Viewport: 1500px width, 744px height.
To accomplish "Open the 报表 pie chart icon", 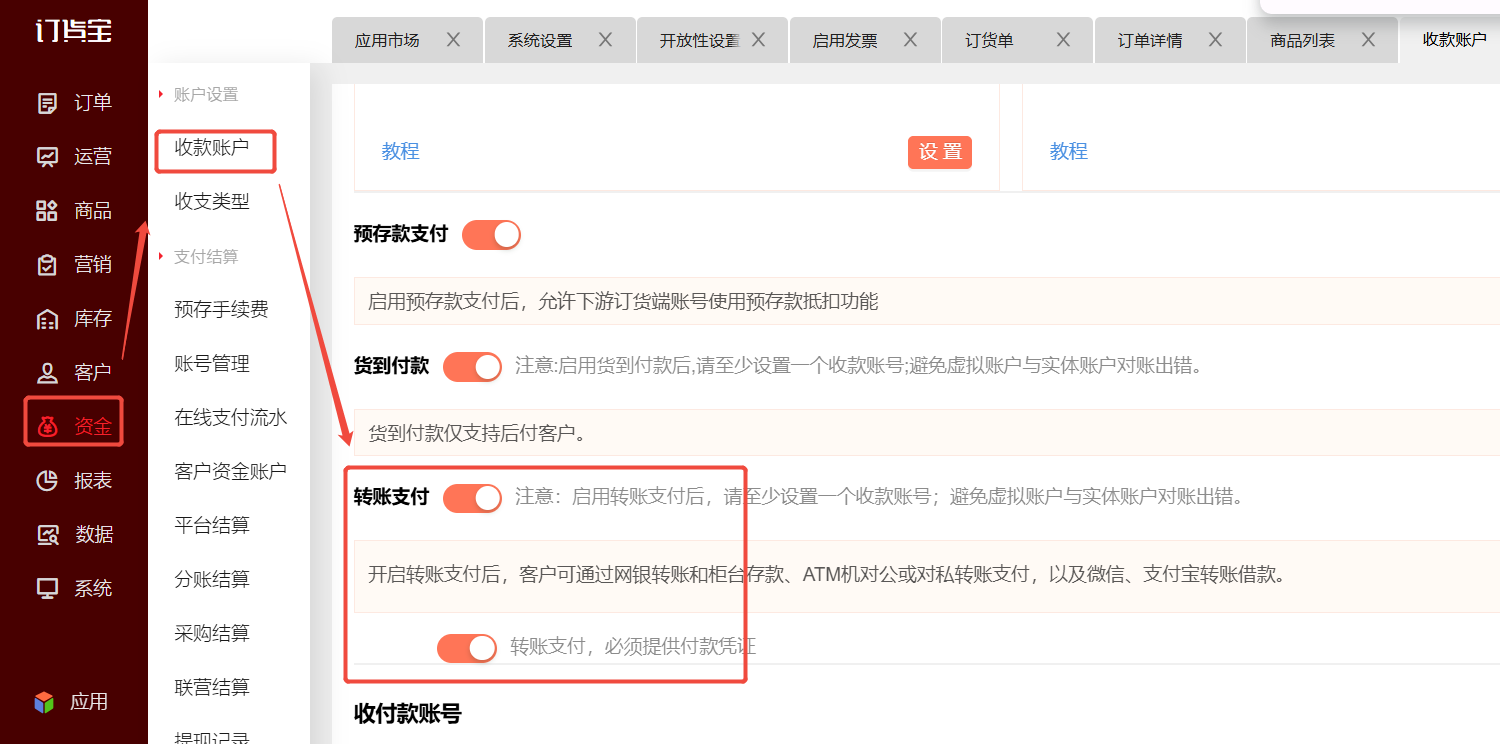I will (47, 481).
